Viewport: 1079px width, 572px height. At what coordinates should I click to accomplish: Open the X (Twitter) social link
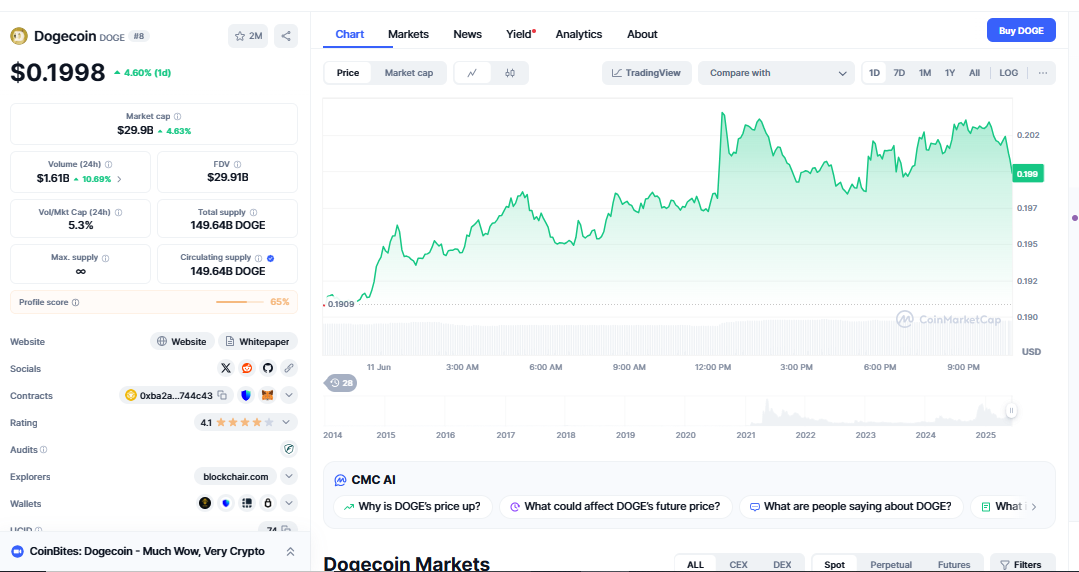[226, 368]
